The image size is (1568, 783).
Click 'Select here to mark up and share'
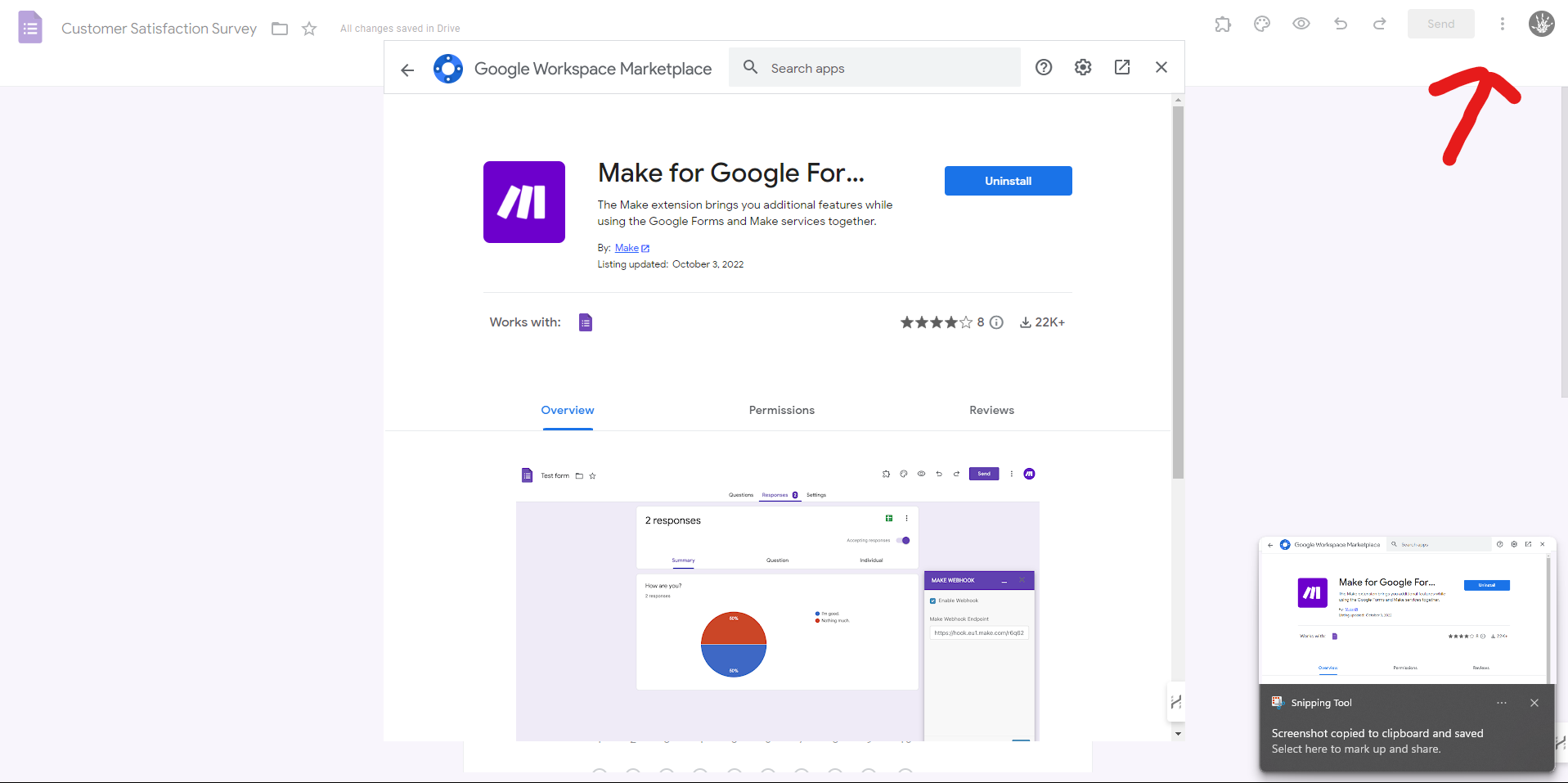click(1356, 749)
